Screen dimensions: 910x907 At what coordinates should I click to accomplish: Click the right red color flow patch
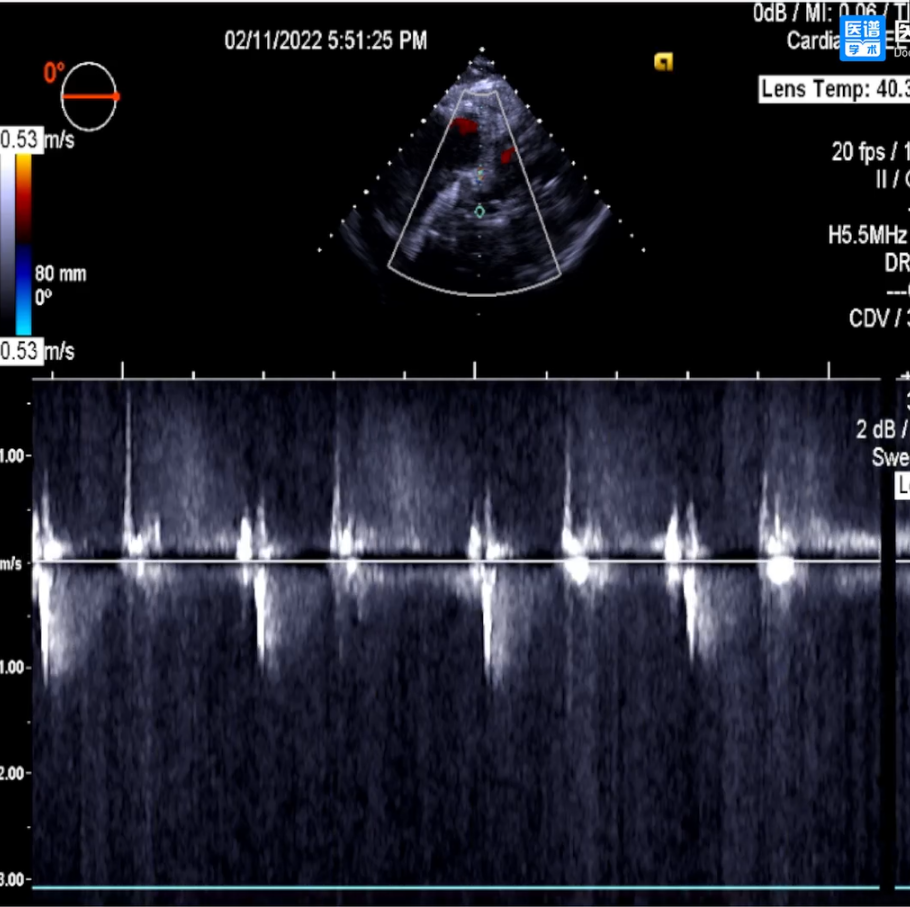point(507,155)
